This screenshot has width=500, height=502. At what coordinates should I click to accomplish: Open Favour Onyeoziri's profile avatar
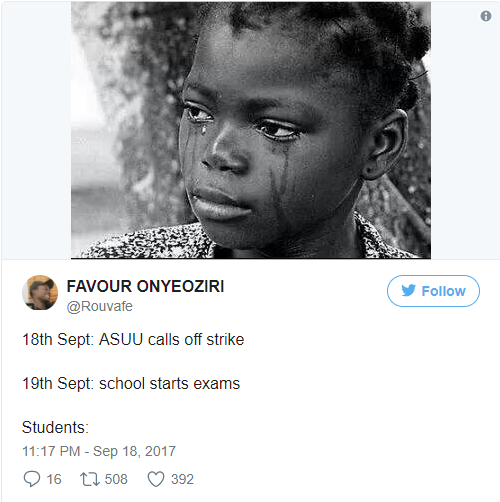pos(40,292)
